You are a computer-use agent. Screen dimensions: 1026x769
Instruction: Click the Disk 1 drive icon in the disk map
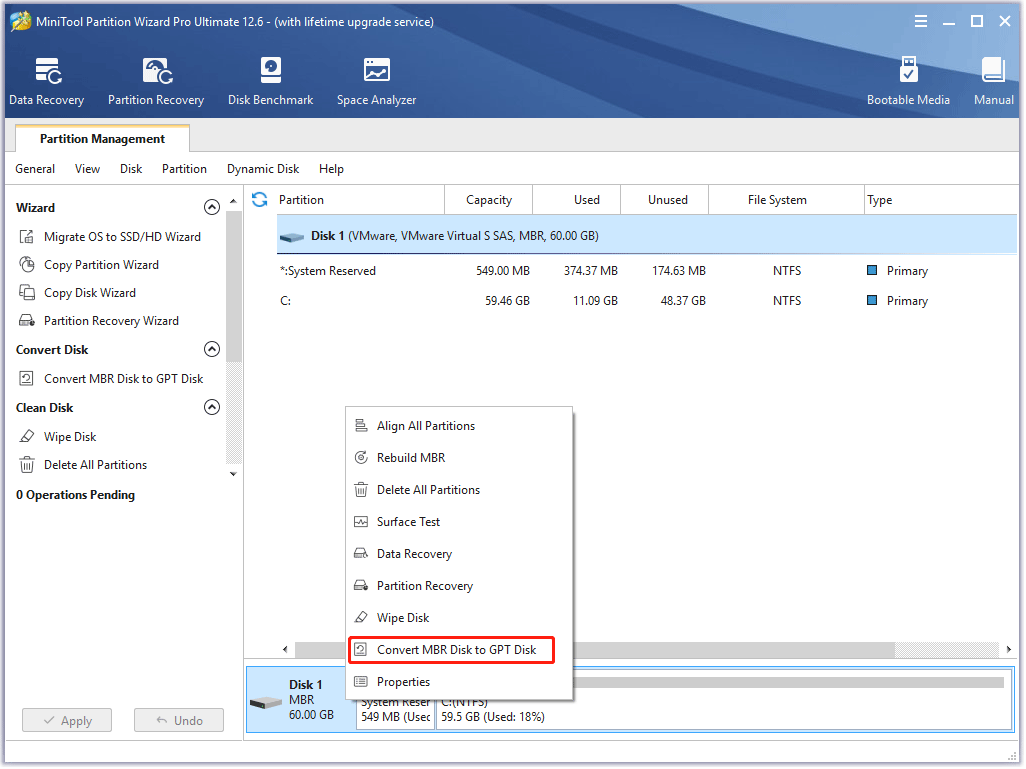click(x=266, y=704)
